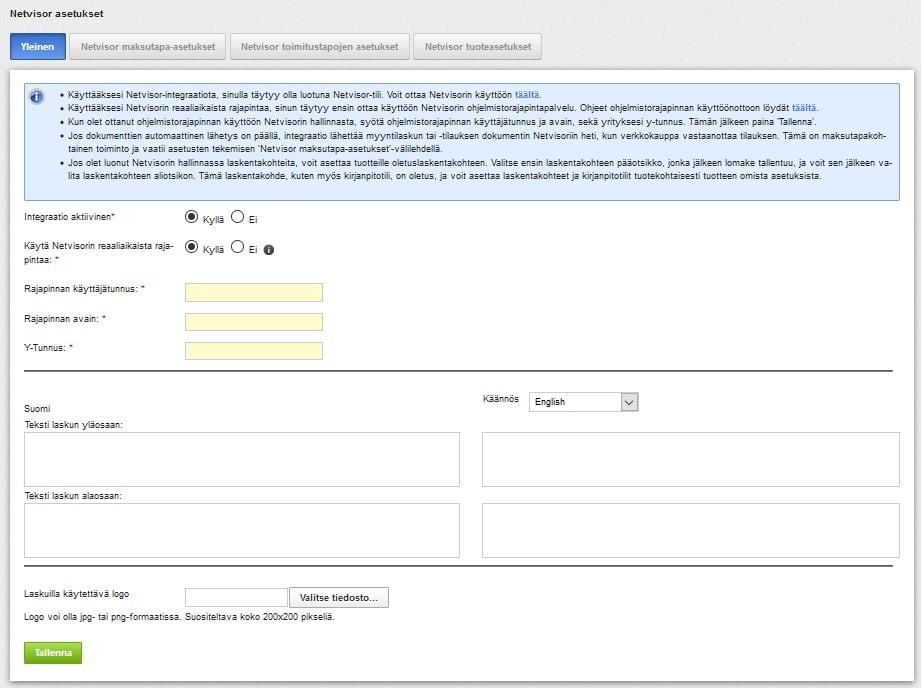Image resolution: width=921 pixels, height=688 pixels.
Task: Click the Y-Tunnus label
Action: coord(45,348)
